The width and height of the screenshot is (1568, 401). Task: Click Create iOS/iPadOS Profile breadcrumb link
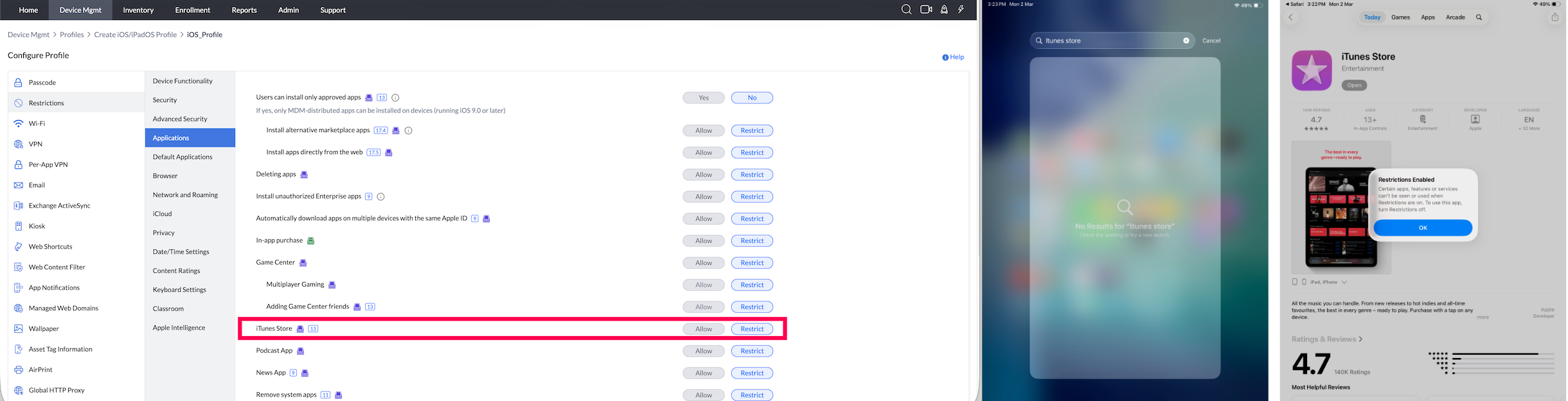click(136, 35)
